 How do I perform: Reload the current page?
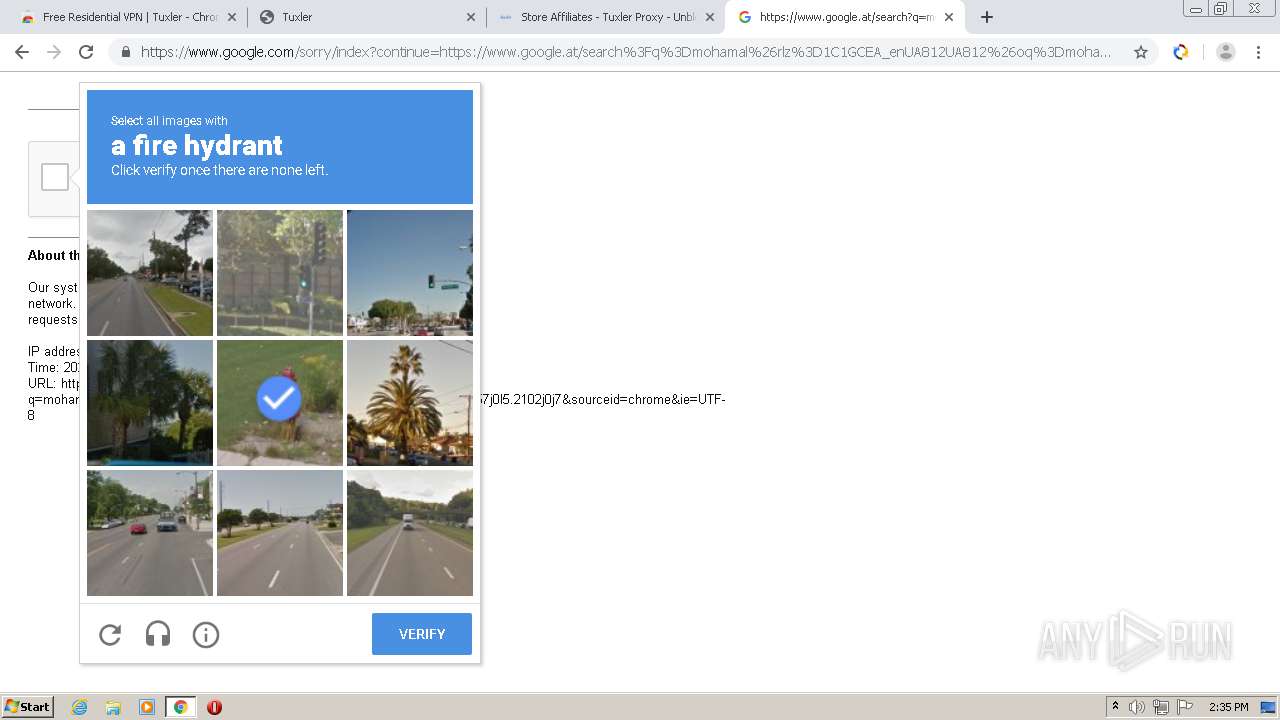(86, 52)
